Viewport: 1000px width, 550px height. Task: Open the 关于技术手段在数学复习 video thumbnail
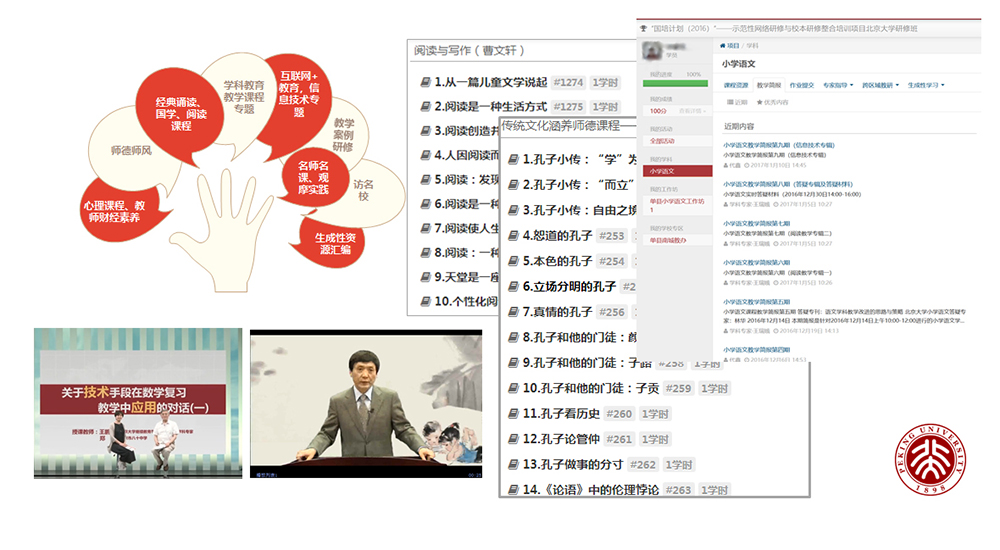pyautogui.click(x=138, y=403)
